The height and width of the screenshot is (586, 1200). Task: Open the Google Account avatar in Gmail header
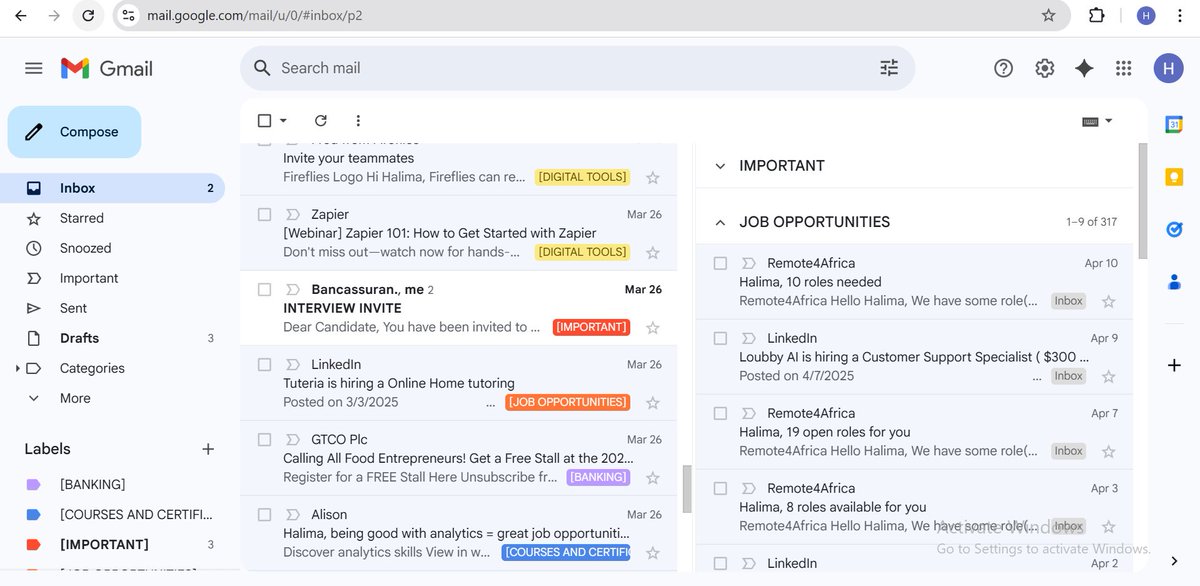coord(1168,68)
